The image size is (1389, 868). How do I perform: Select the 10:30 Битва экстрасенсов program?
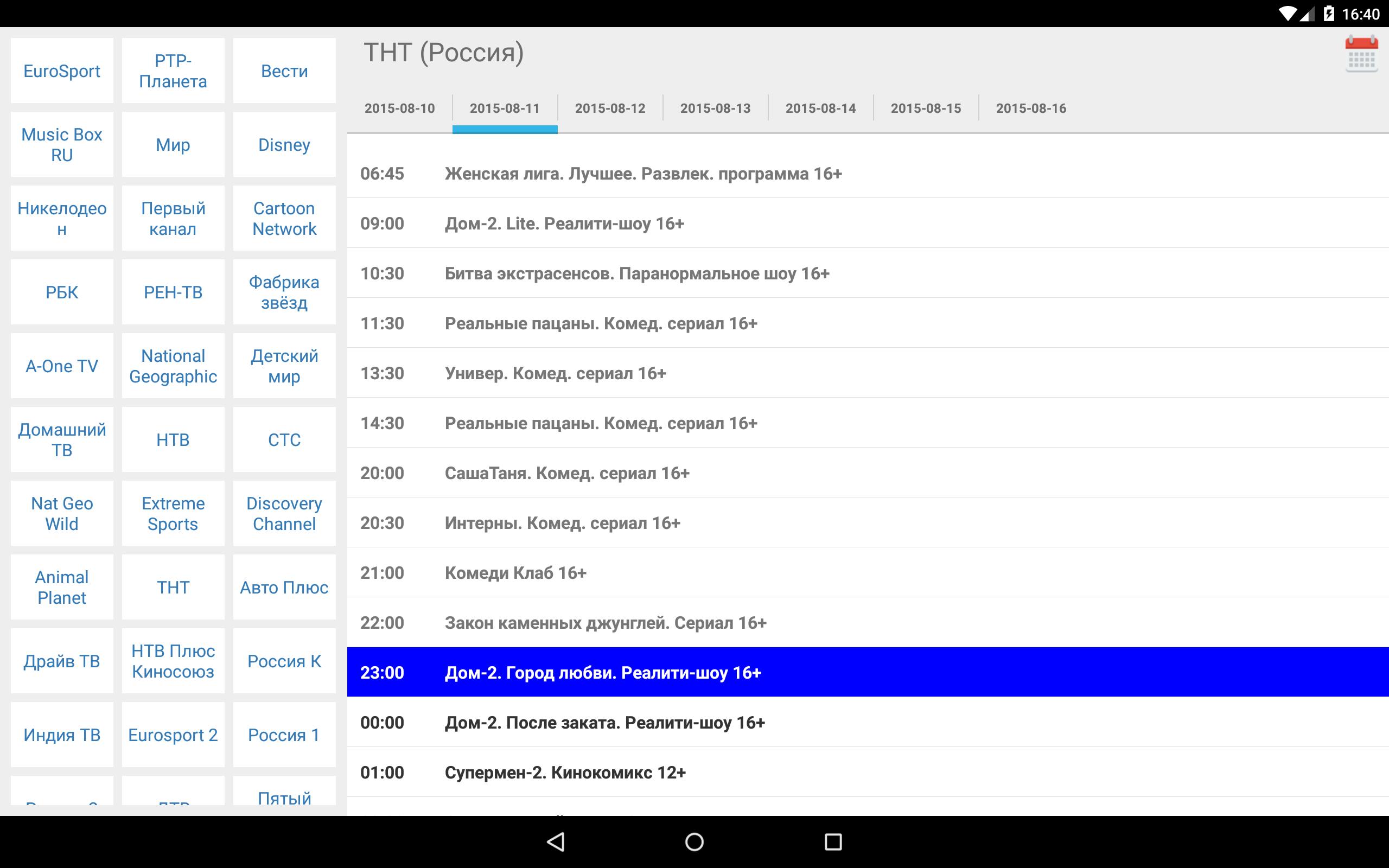point(868,273)
